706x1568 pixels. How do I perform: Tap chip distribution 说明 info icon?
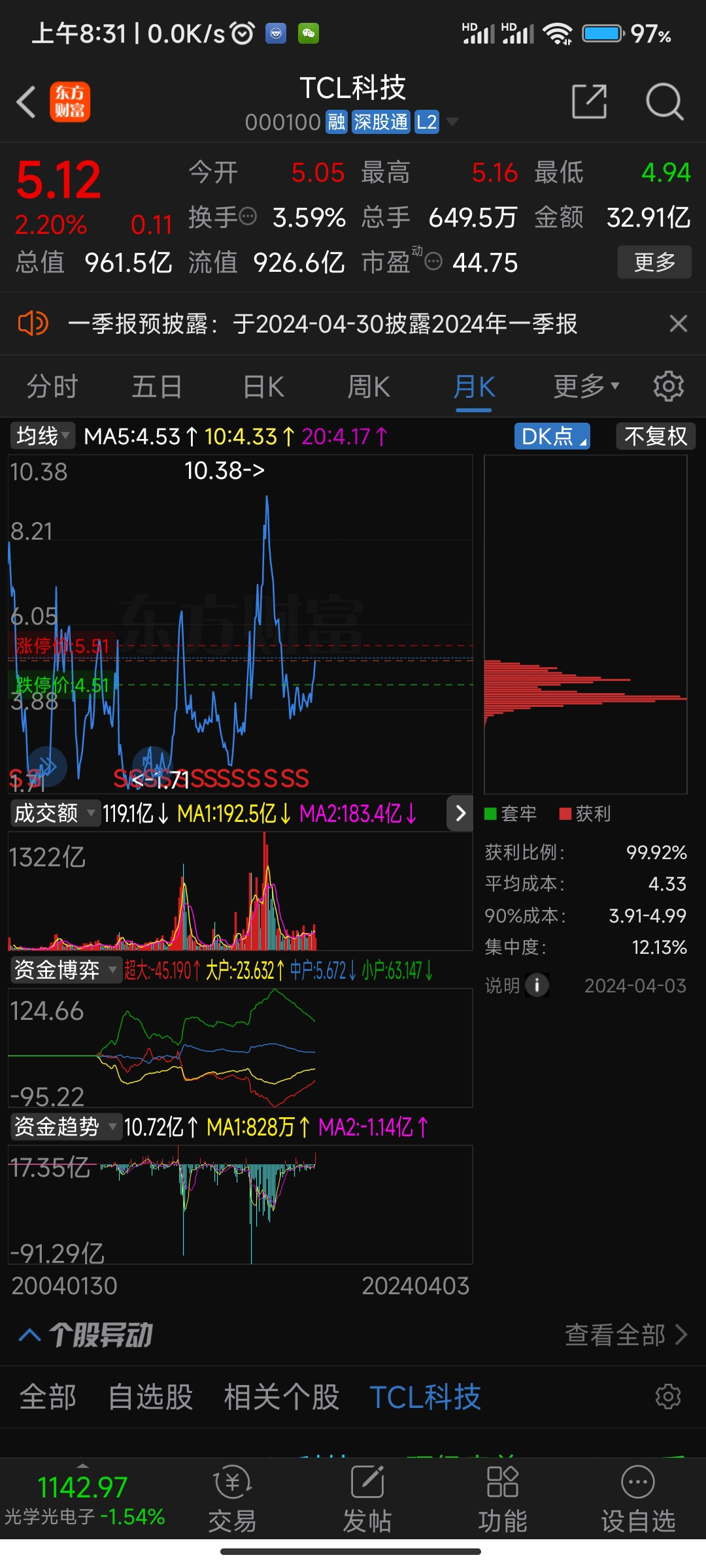click(x=537, y=985)
